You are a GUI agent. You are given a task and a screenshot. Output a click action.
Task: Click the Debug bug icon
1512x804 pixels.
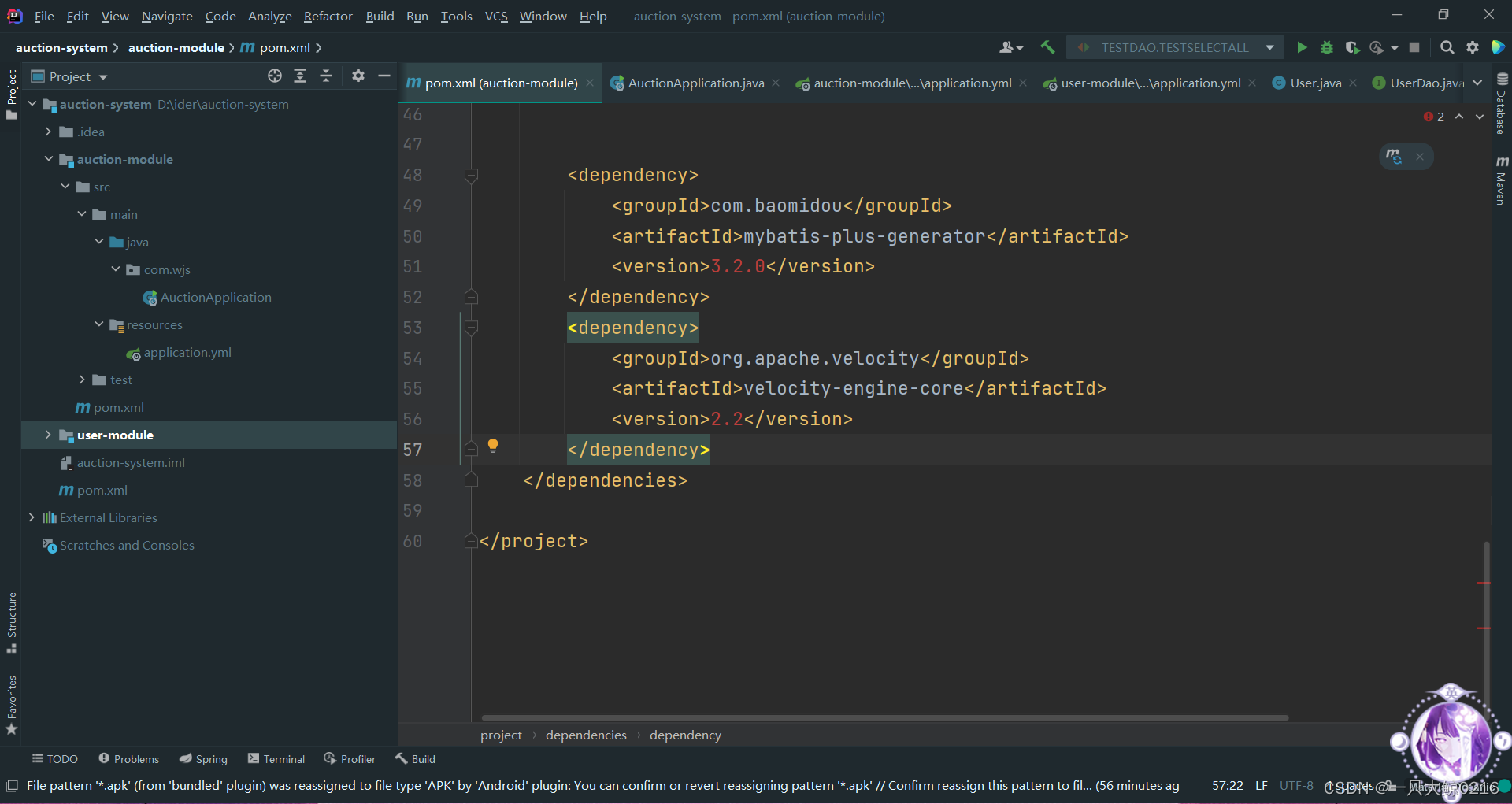coord(1327,48)
